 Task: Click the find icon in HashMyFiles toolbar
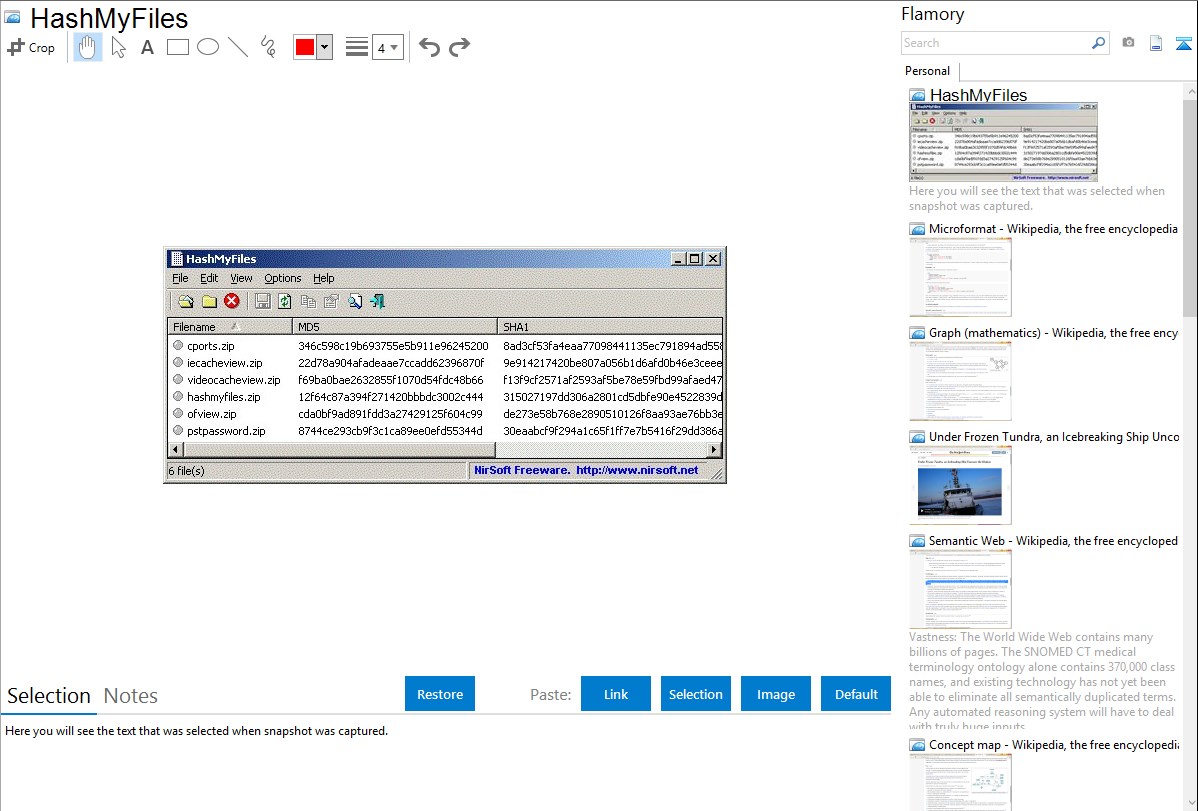355,301
